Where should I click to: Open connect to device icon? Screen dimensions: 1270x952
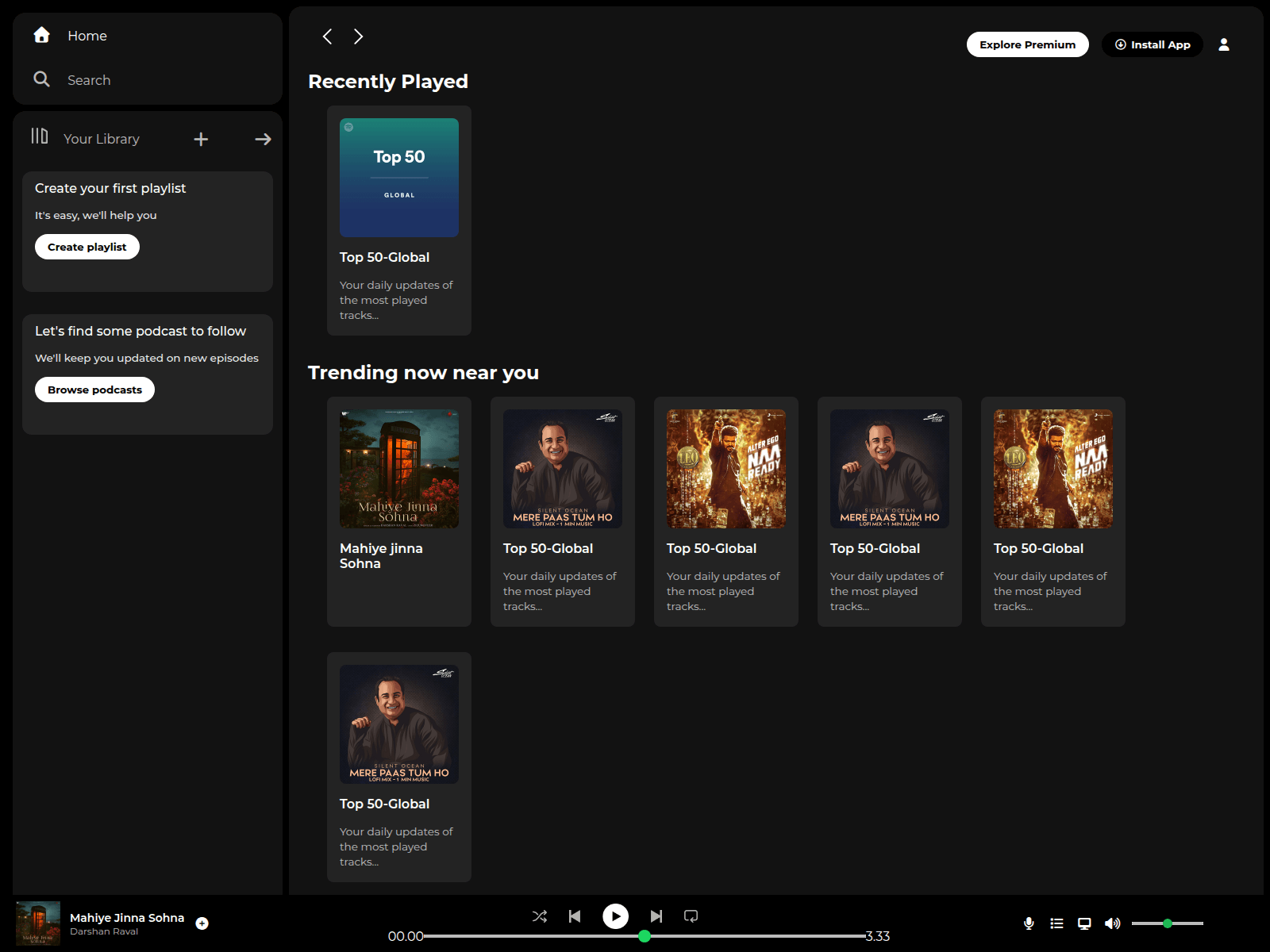pyautogui.click(x=1084, y=923)
